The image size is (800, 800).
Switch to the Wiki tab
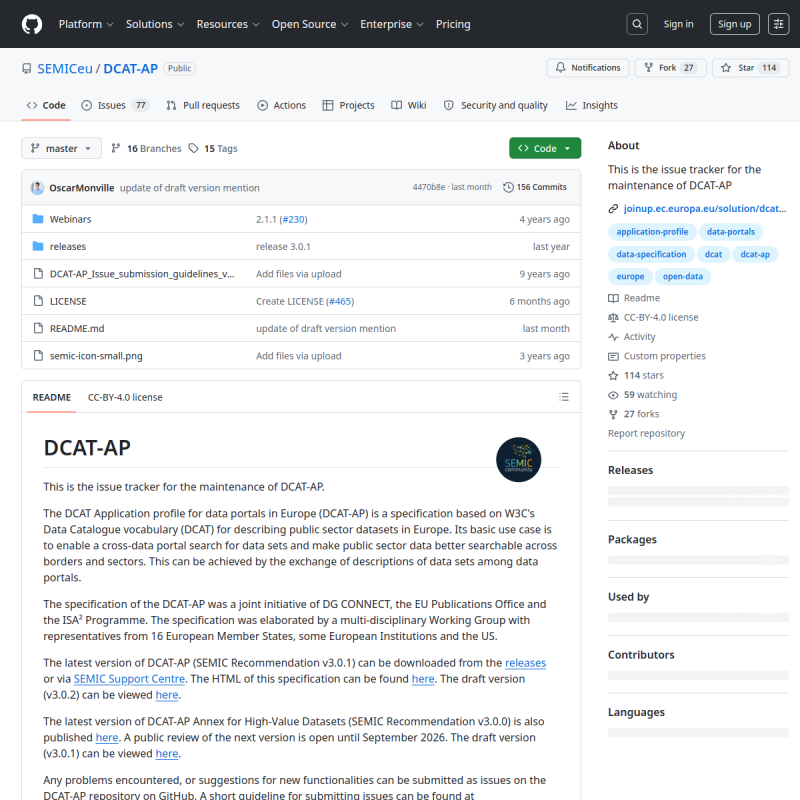pyautogui.click(x=409, y=105)
